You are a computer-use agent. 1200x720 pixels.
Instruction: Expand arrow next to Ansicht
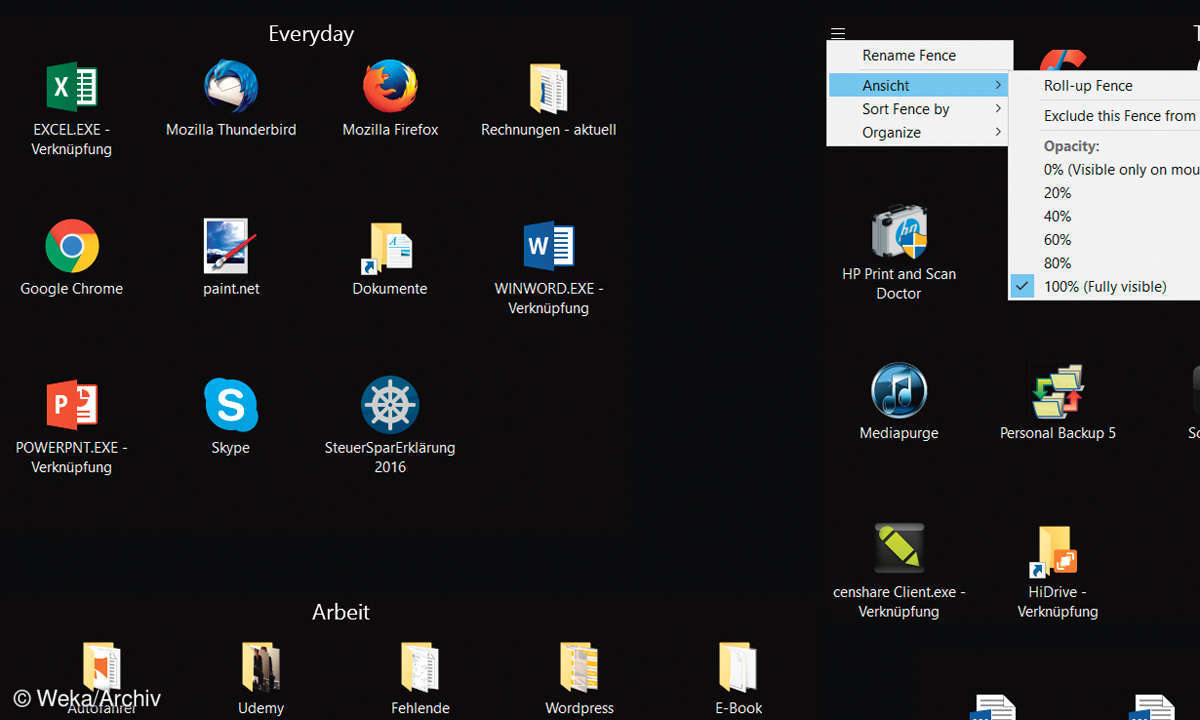[x=998, y=85]
